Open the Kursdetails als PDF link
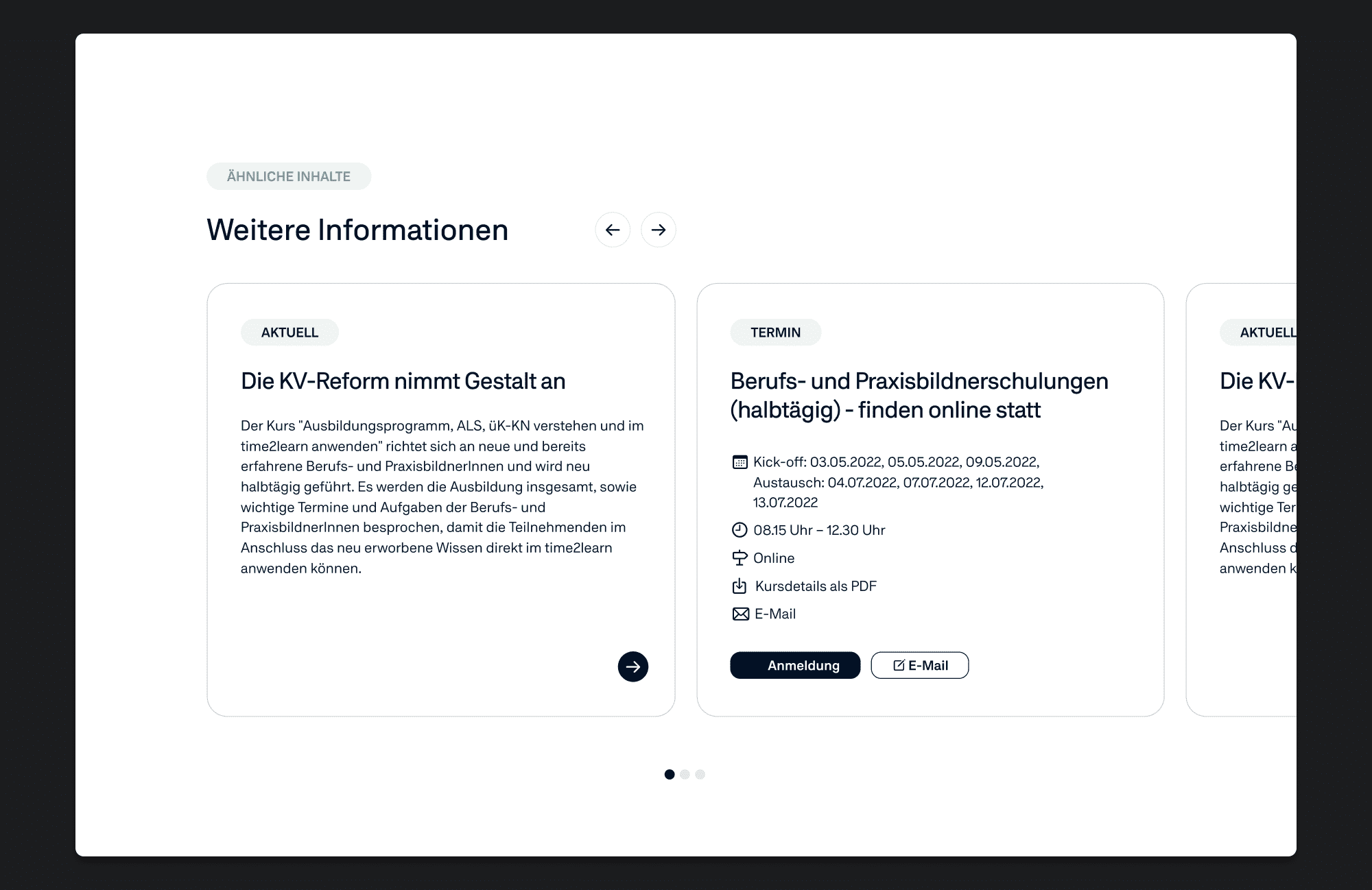This screenshot has height=890, width=1372. 816,586
